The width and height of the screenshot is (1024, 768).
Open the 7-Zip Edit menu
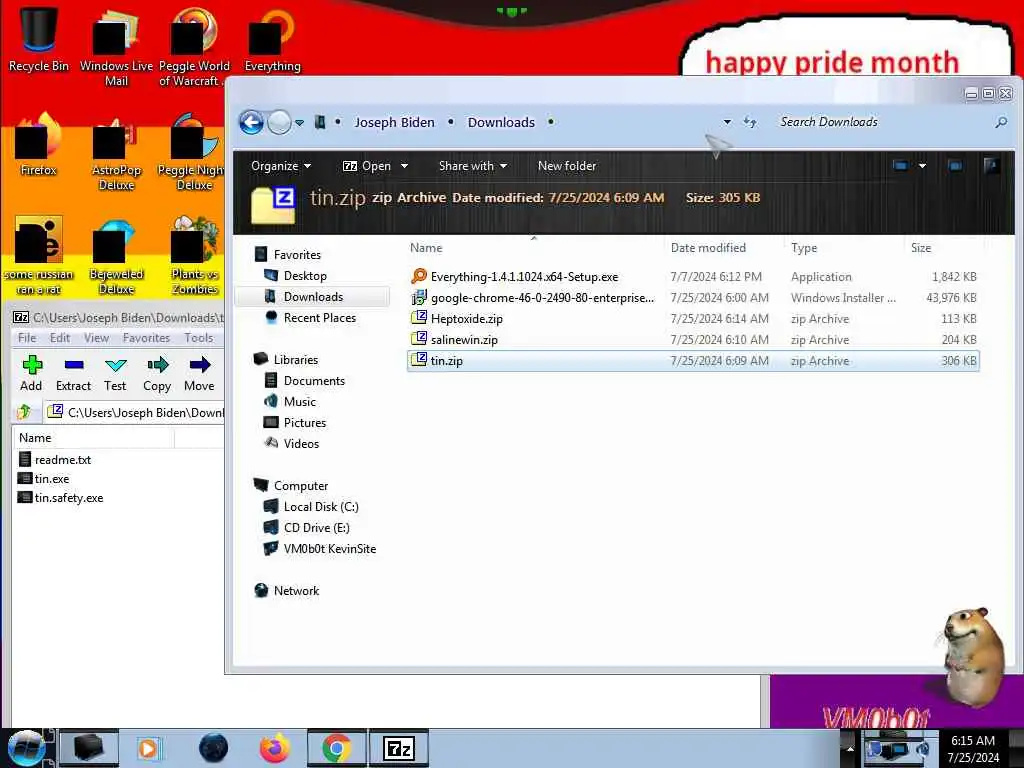click(x=59, y=338)
